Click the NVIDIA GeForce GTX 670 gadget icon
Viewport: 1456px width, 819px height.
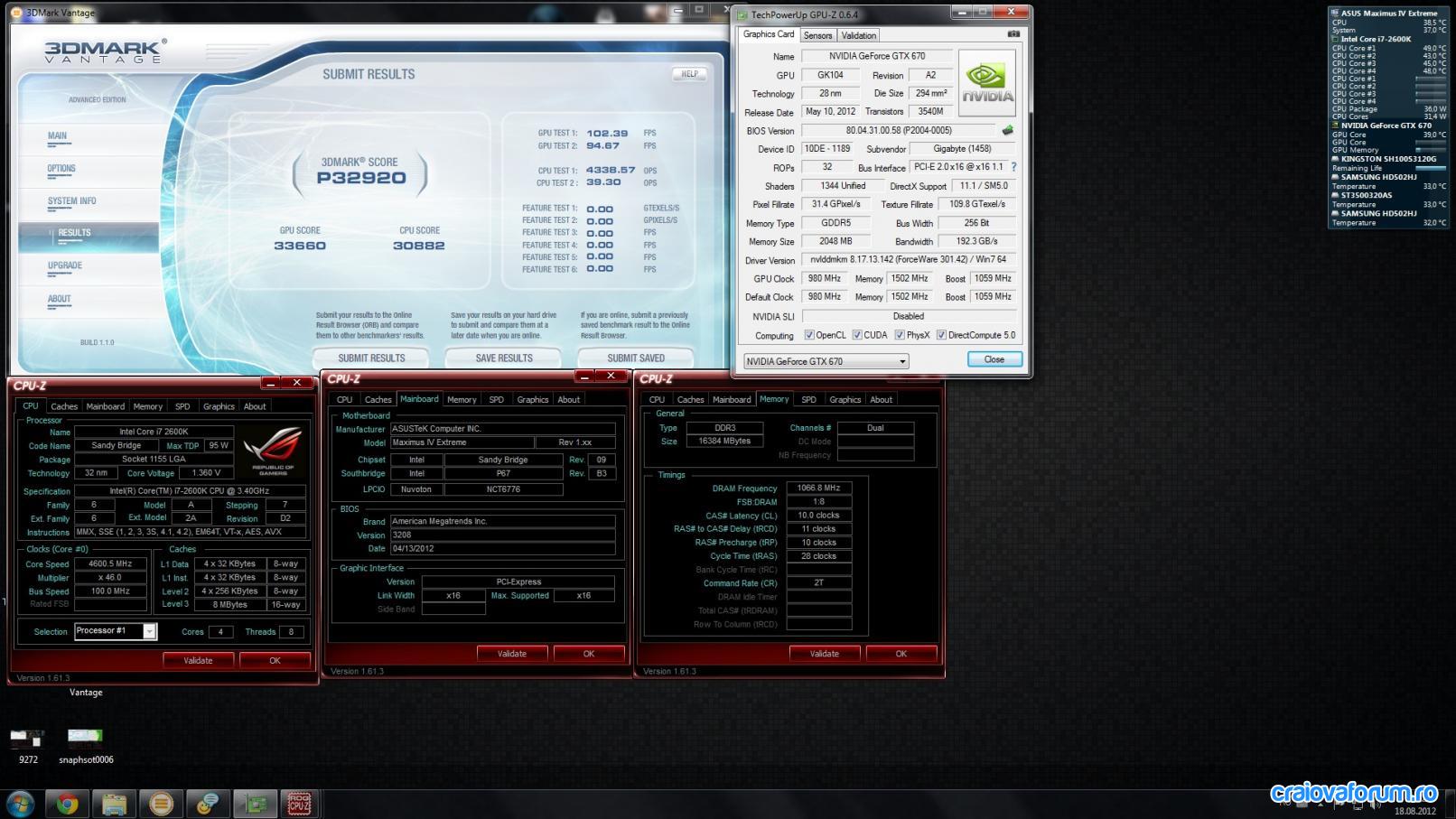[x=1335, y=126]
